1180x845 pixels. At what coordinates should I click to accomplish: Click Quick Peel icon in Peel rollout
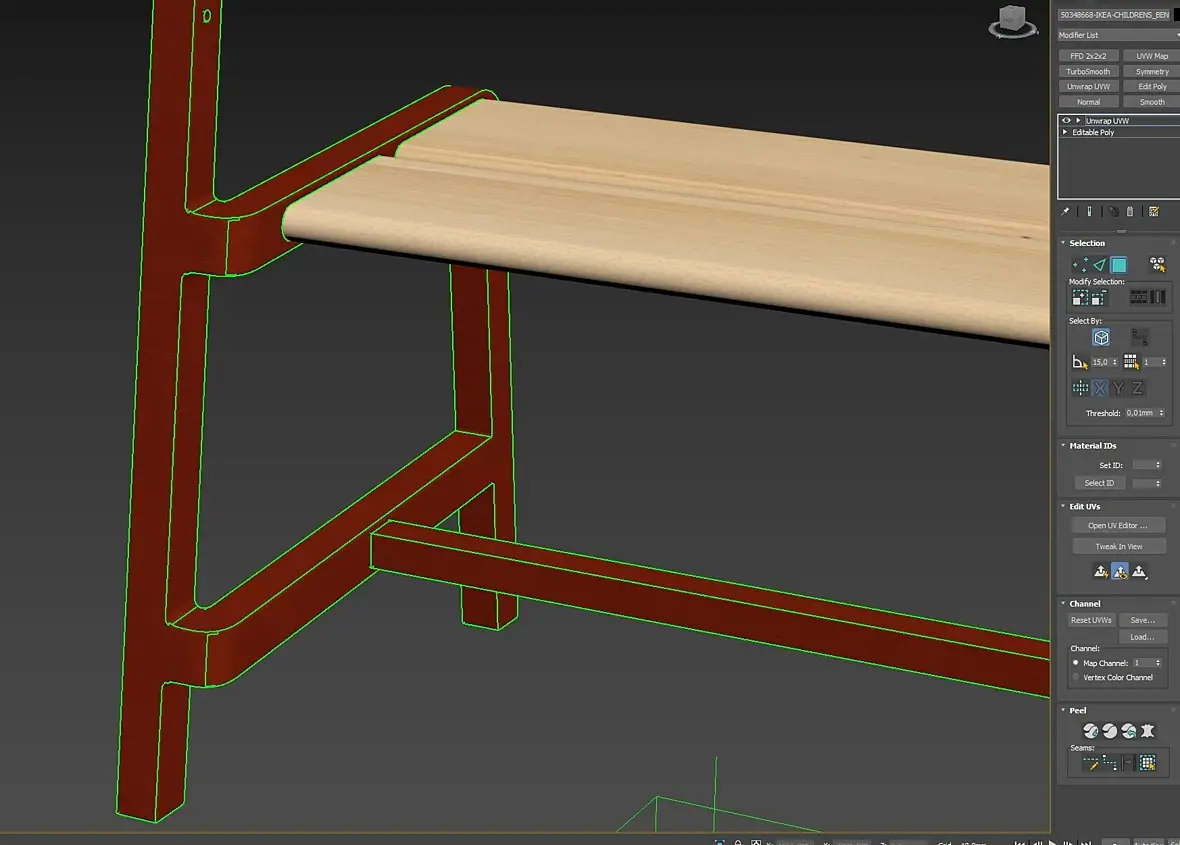(1090, 731)
